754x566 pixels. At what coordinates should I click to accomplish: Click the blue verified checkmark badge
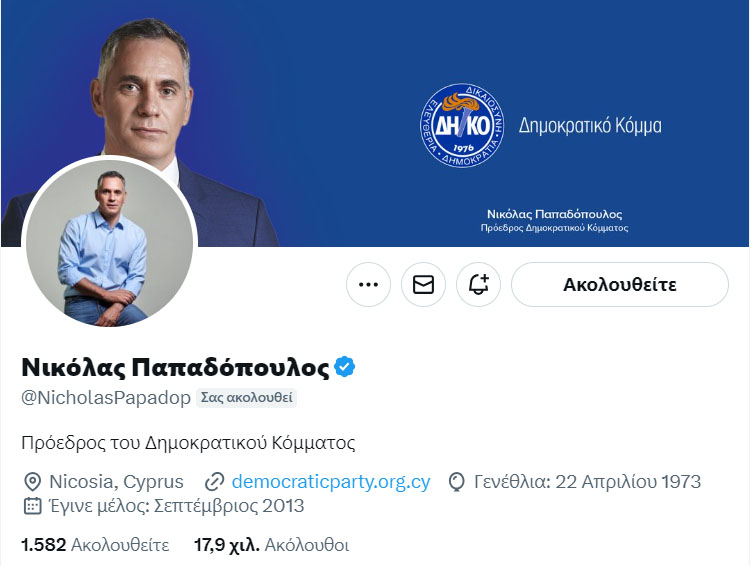coord(344,367)
